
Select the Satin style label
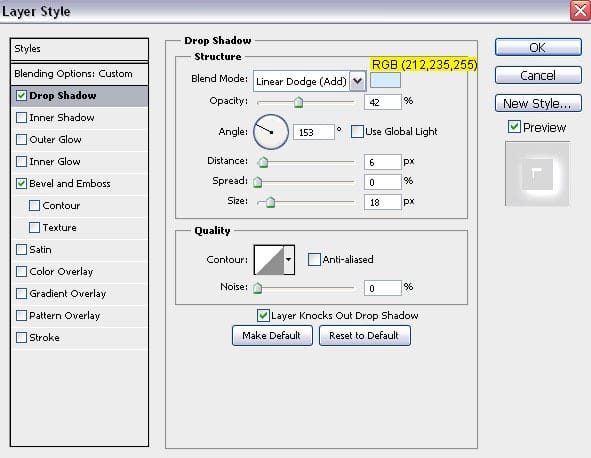click(40, 250)
